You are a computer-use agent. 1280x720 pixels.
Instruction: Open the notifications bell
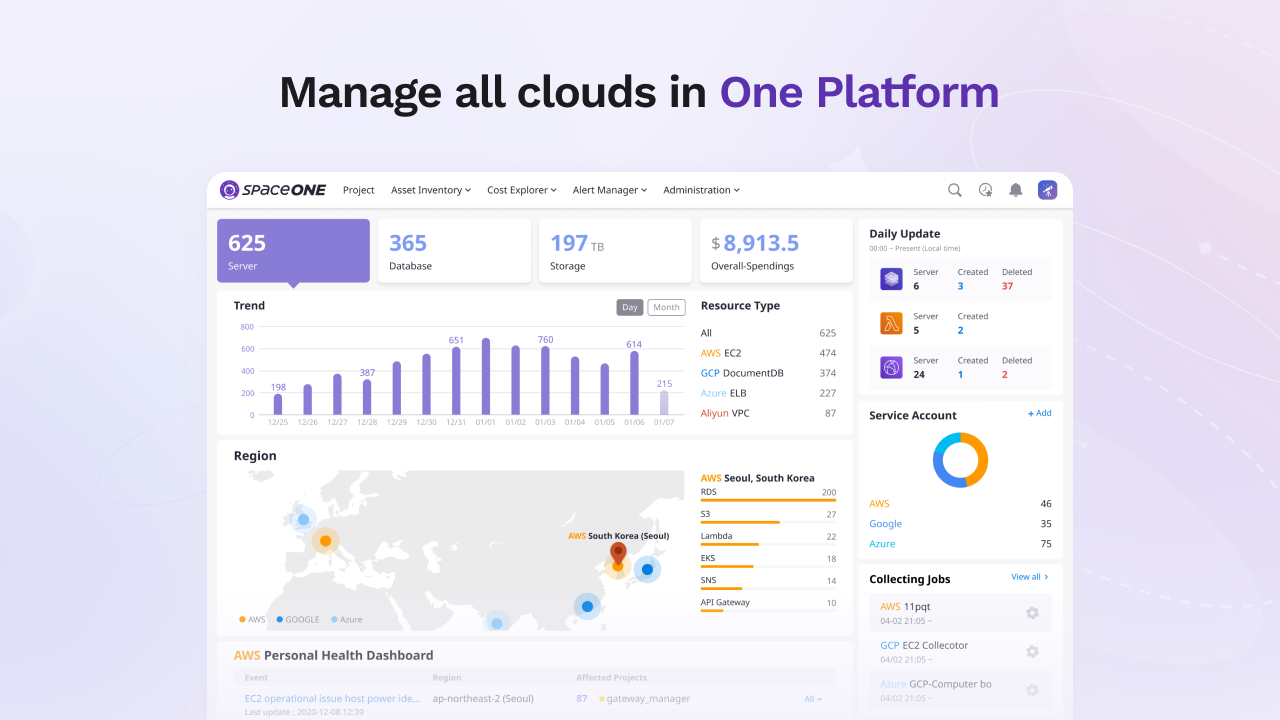pos(1016,190)
